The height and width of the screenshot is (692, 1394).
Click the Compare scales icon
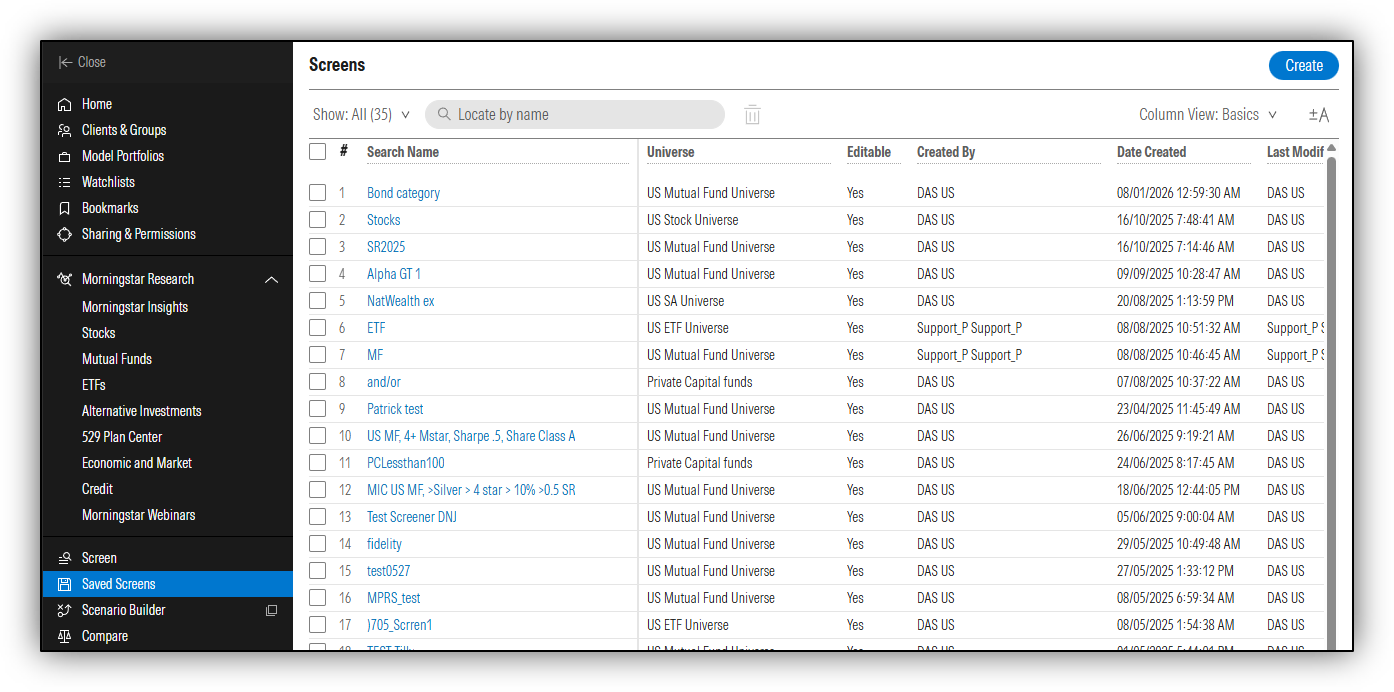click(x=65, y=636)
